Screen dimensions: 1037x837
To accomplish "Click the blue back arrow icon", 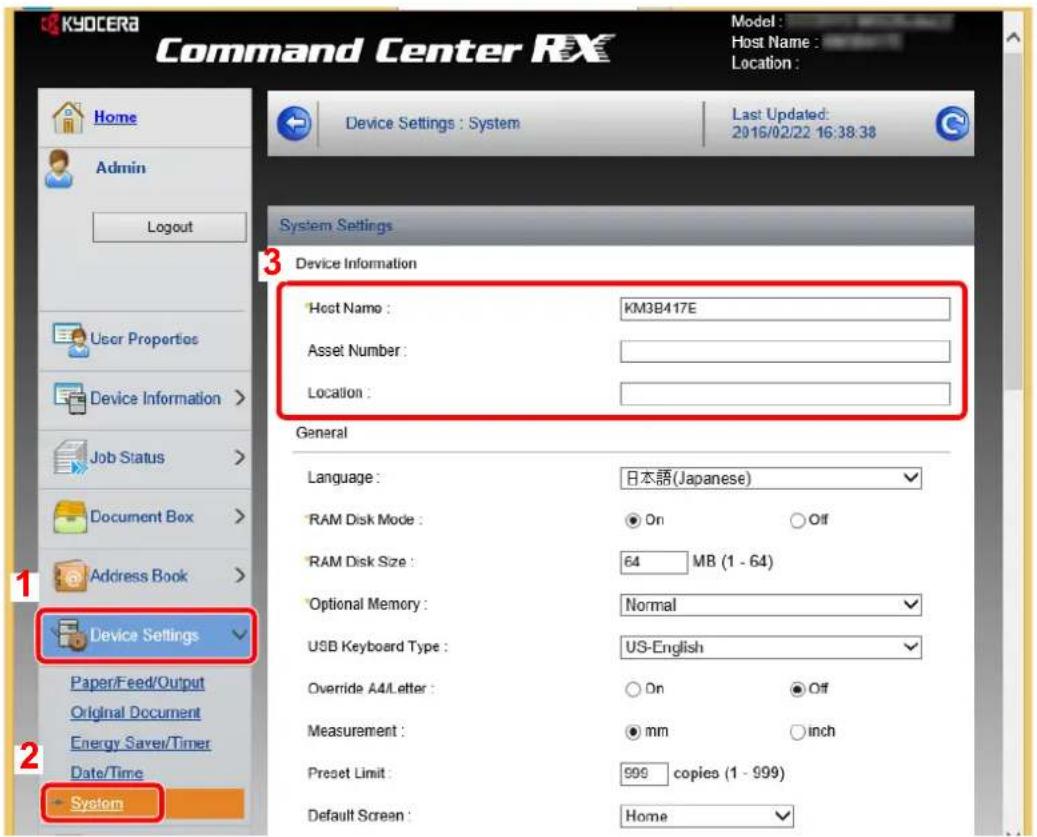I will (294, 123).
